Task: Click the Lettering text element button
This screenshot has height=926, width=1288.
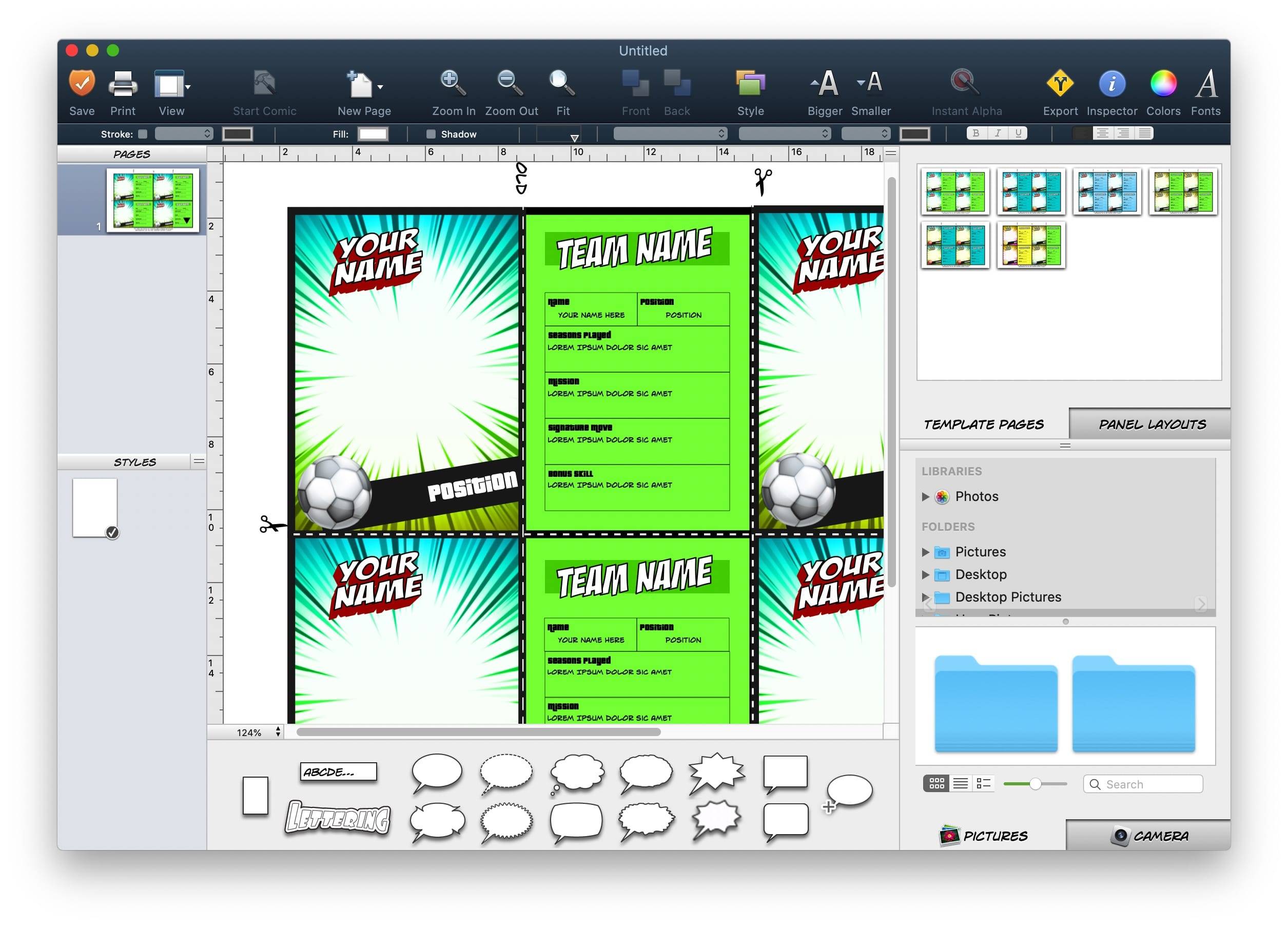Action: point(338,819)
